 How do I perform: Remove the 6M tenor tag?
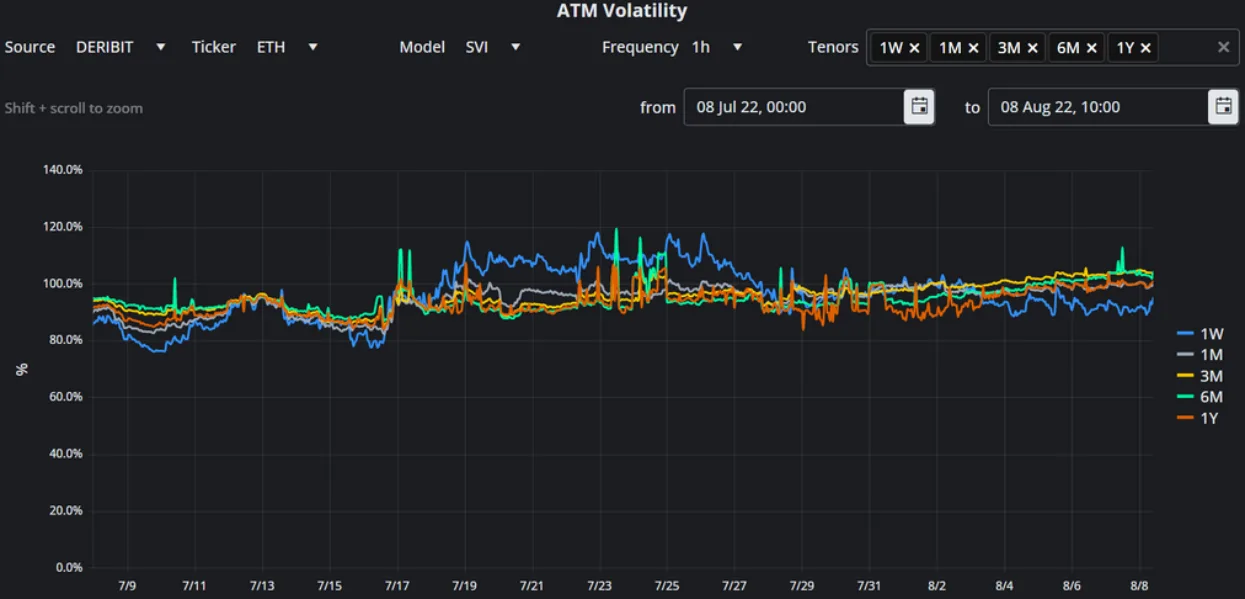point(1091,47)
